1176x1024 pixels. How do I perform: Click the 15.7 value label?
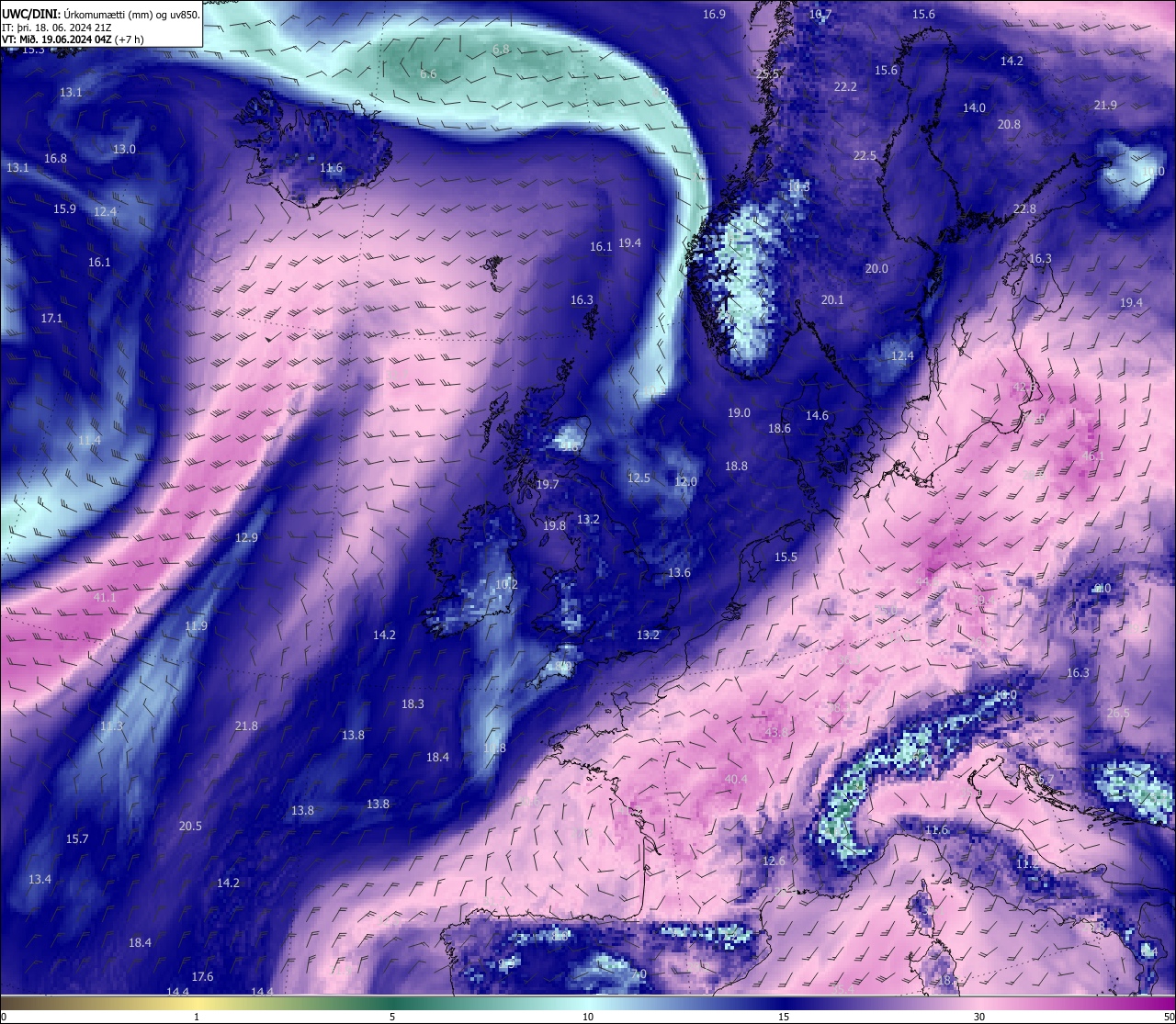click(x=77, y=838)
